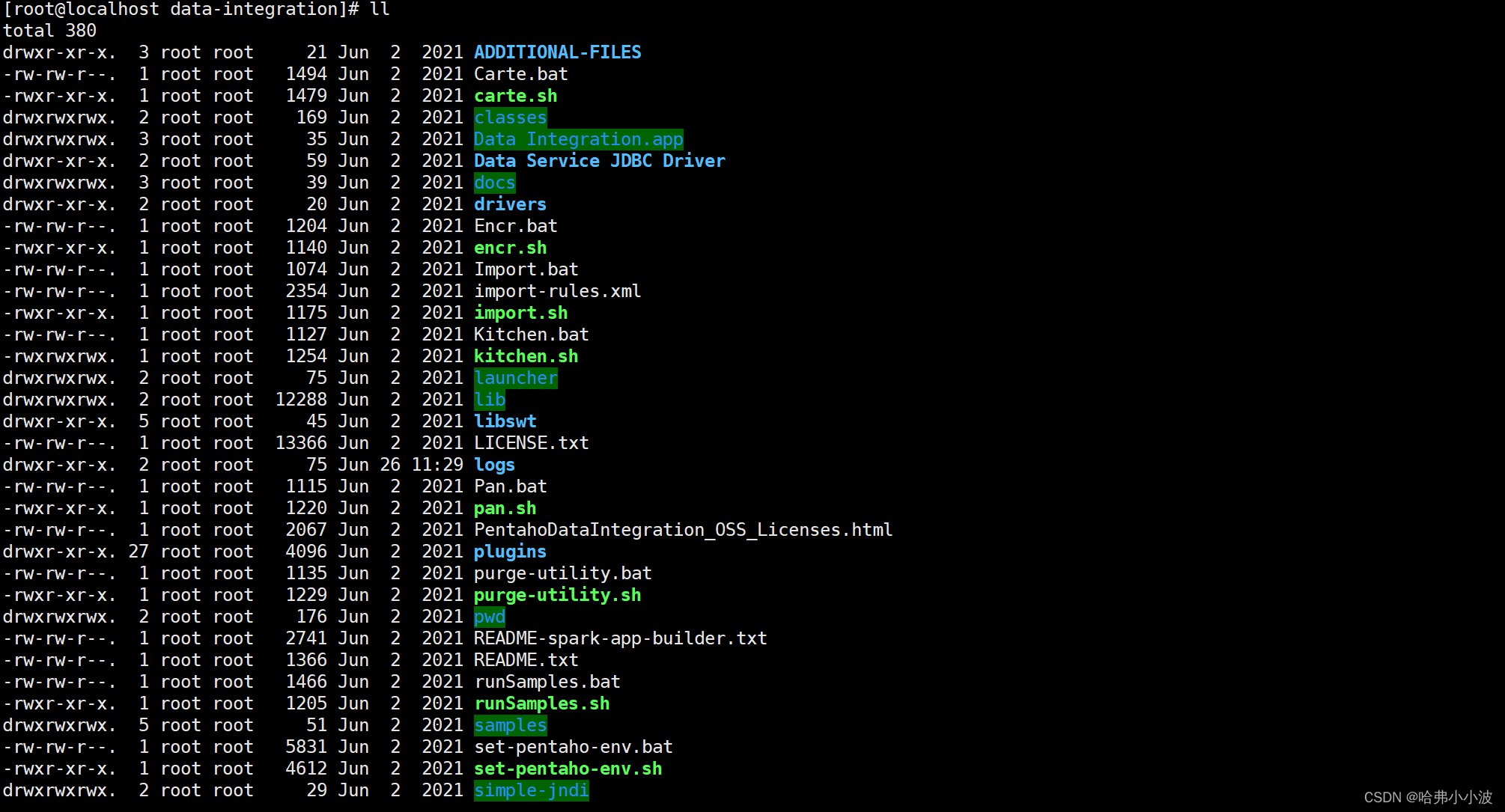Click the runSamples.sh script entry
The width and height of the screenshot is (1505, 812).
point(541,703)
